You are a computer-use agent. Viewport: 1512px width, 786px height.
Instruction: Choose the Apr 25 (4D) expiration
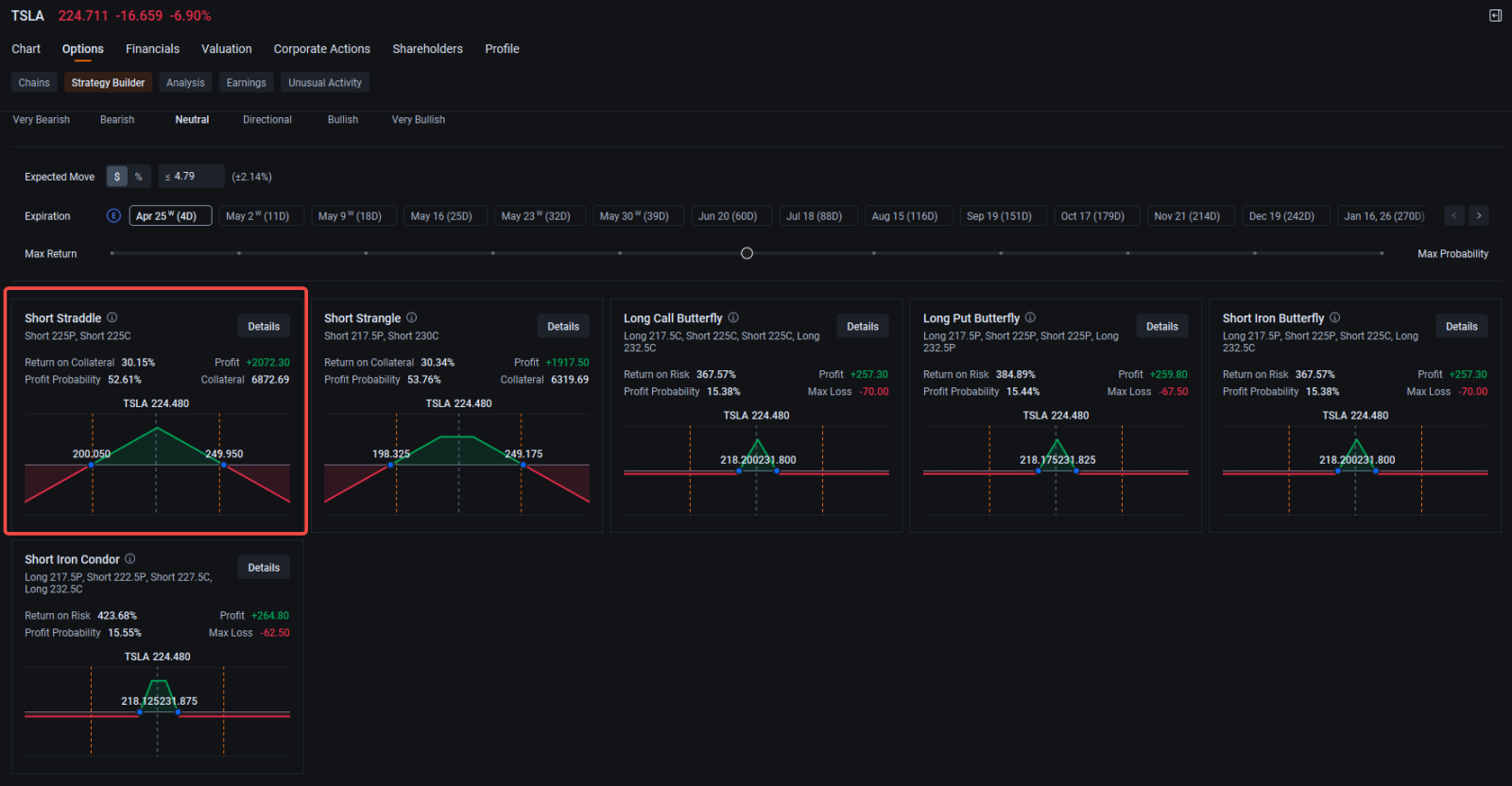(x=171, y=216)
